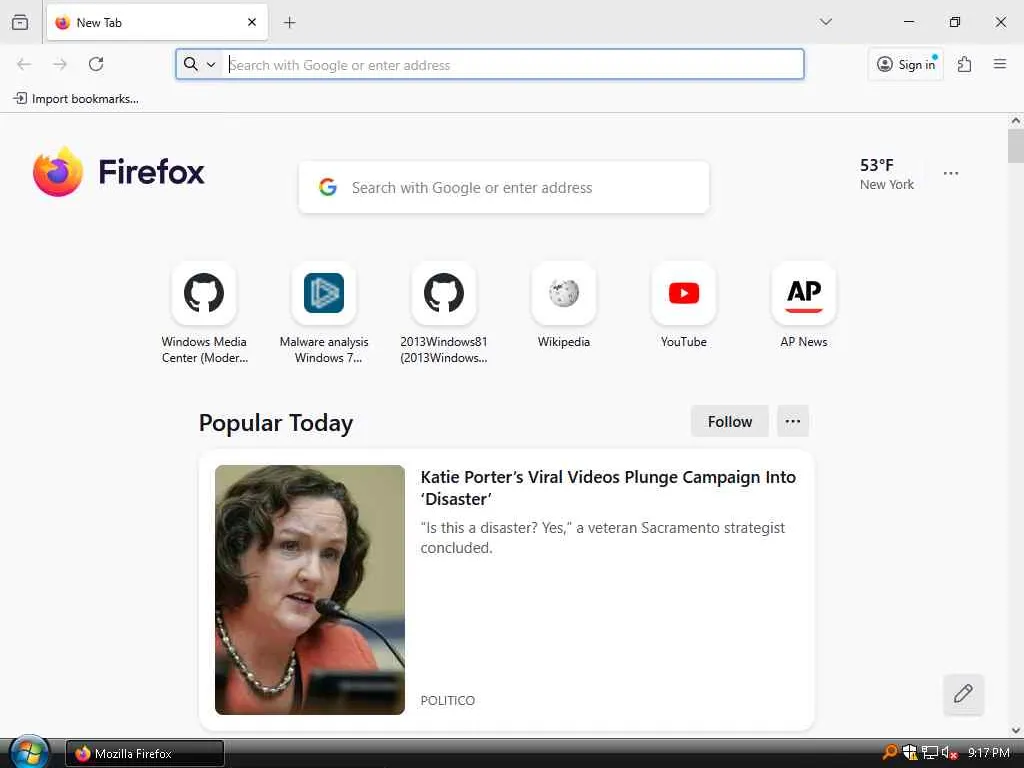Open the 53°F New York weather widget
1024x768 pixels.
[887, 174]
